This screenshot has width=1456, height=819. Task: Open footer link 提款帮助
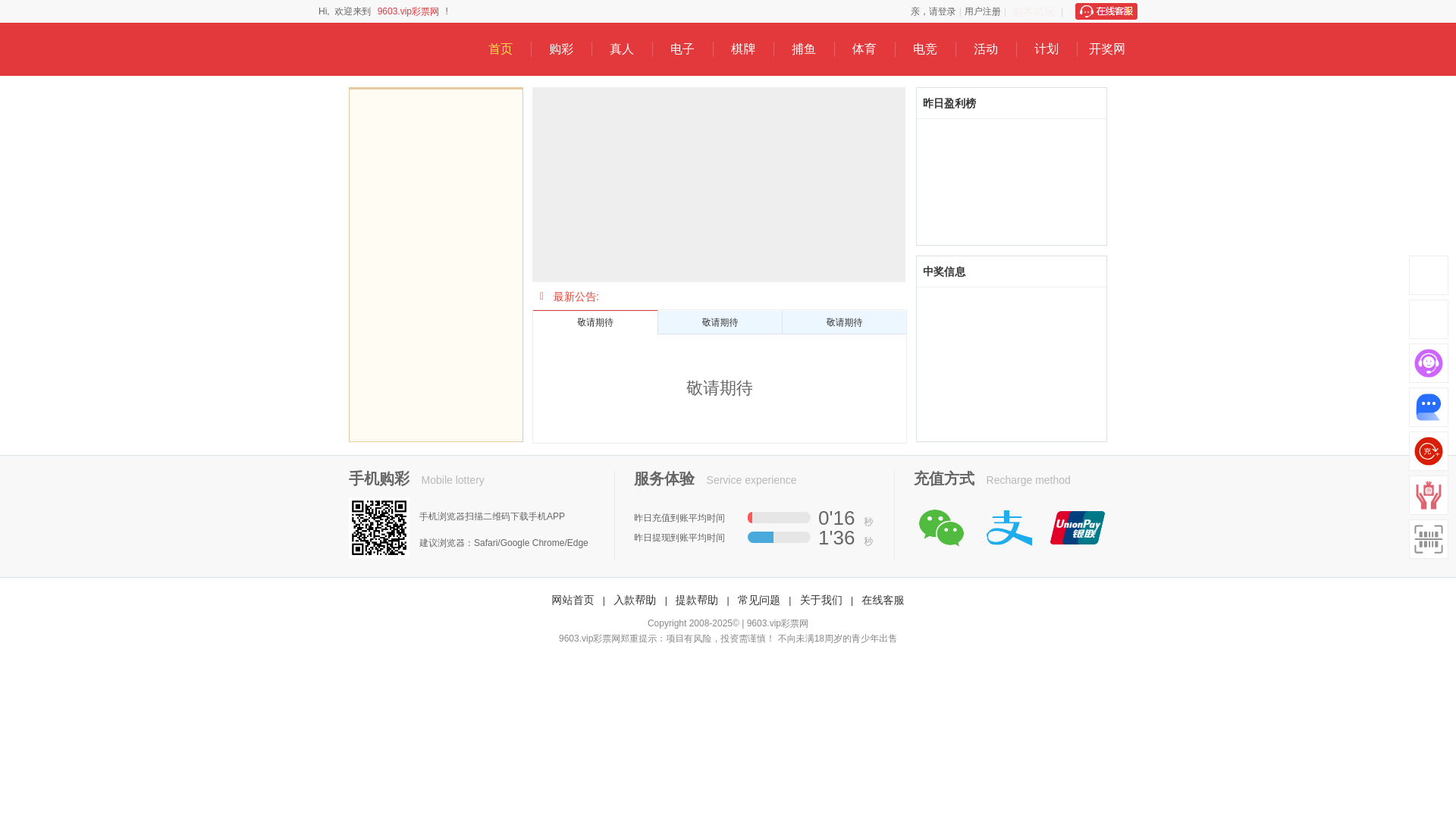point(697,601)
